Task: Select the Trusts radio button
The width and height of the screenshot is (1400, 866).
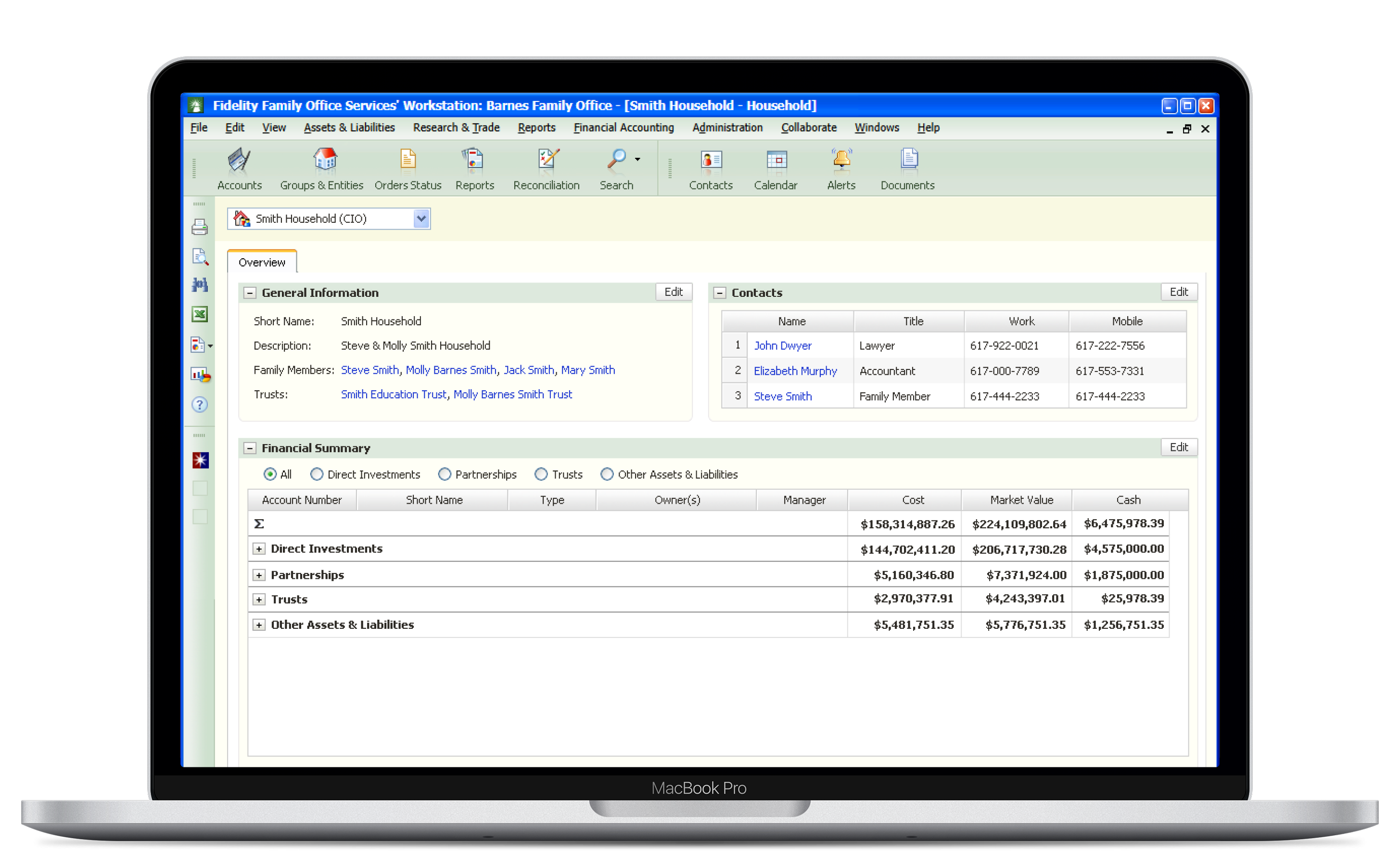Action: coord(541,474)
